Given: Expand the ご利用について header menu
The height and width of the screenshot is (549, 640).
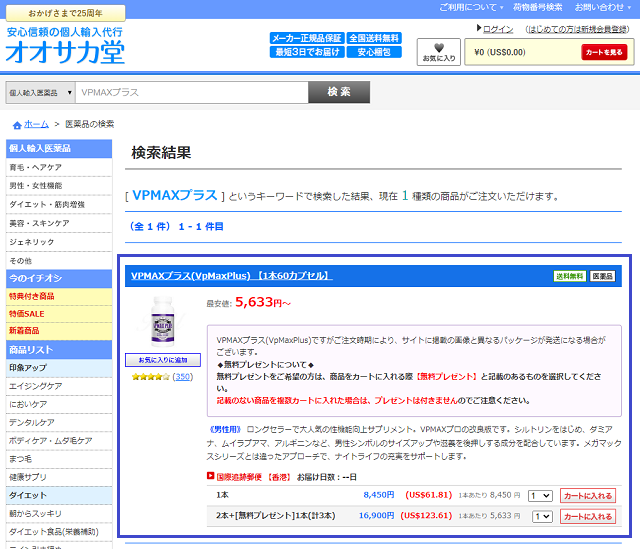Looking at the screenshot, I should (471, 7).
